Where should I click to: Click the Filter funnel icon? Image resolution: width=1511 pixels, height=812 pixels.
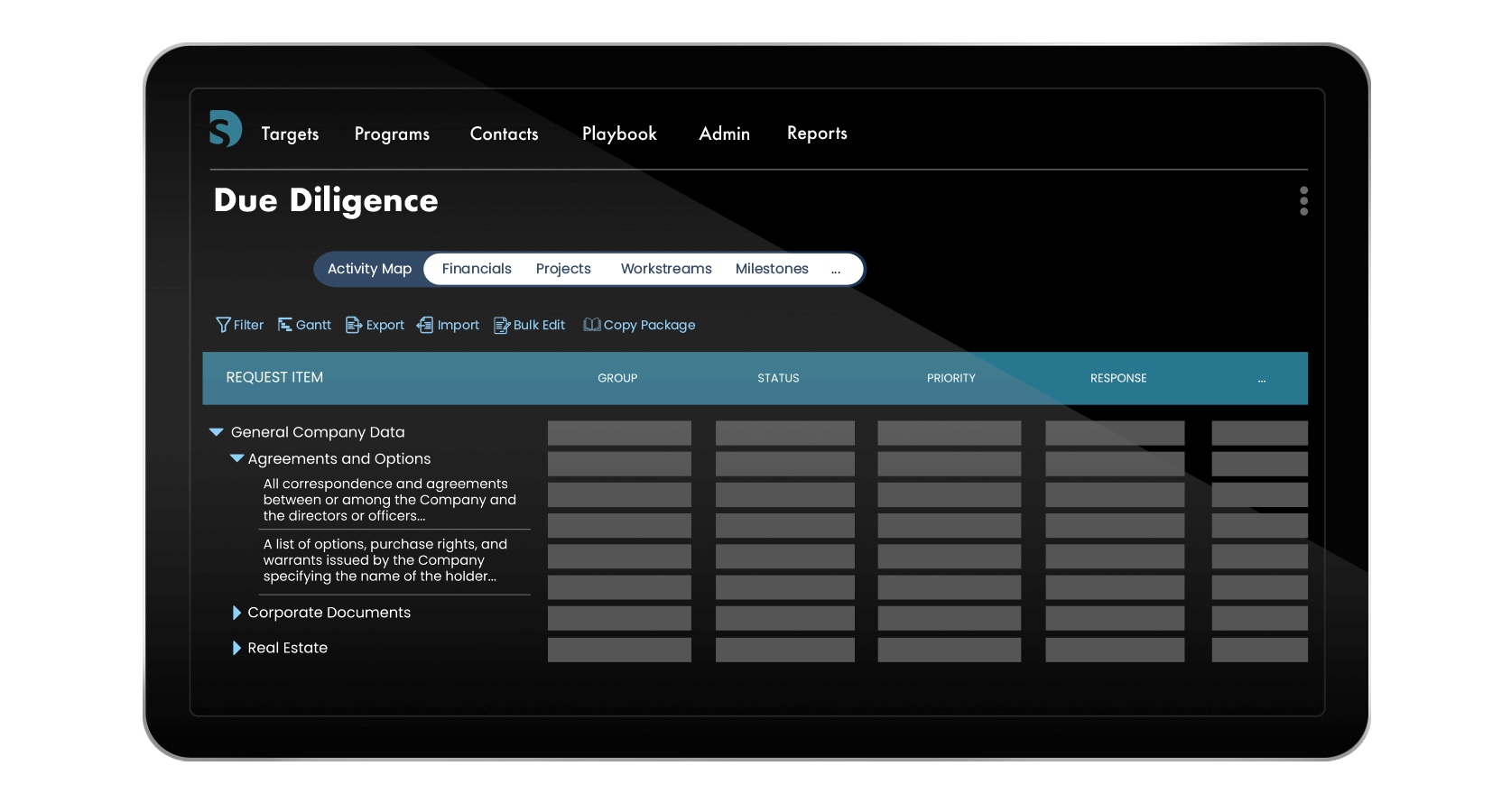tap(223, 325)
